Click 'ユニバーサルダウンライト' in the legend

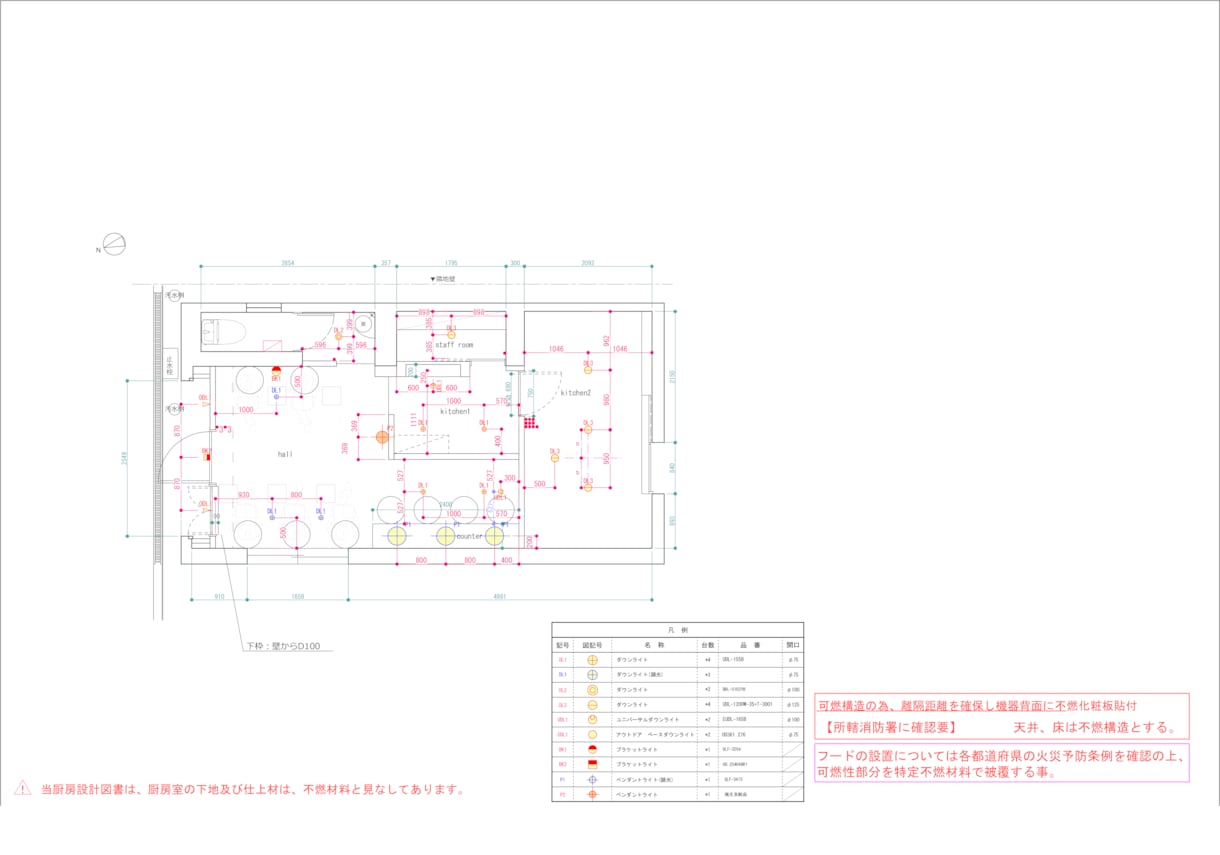point(647,720)
